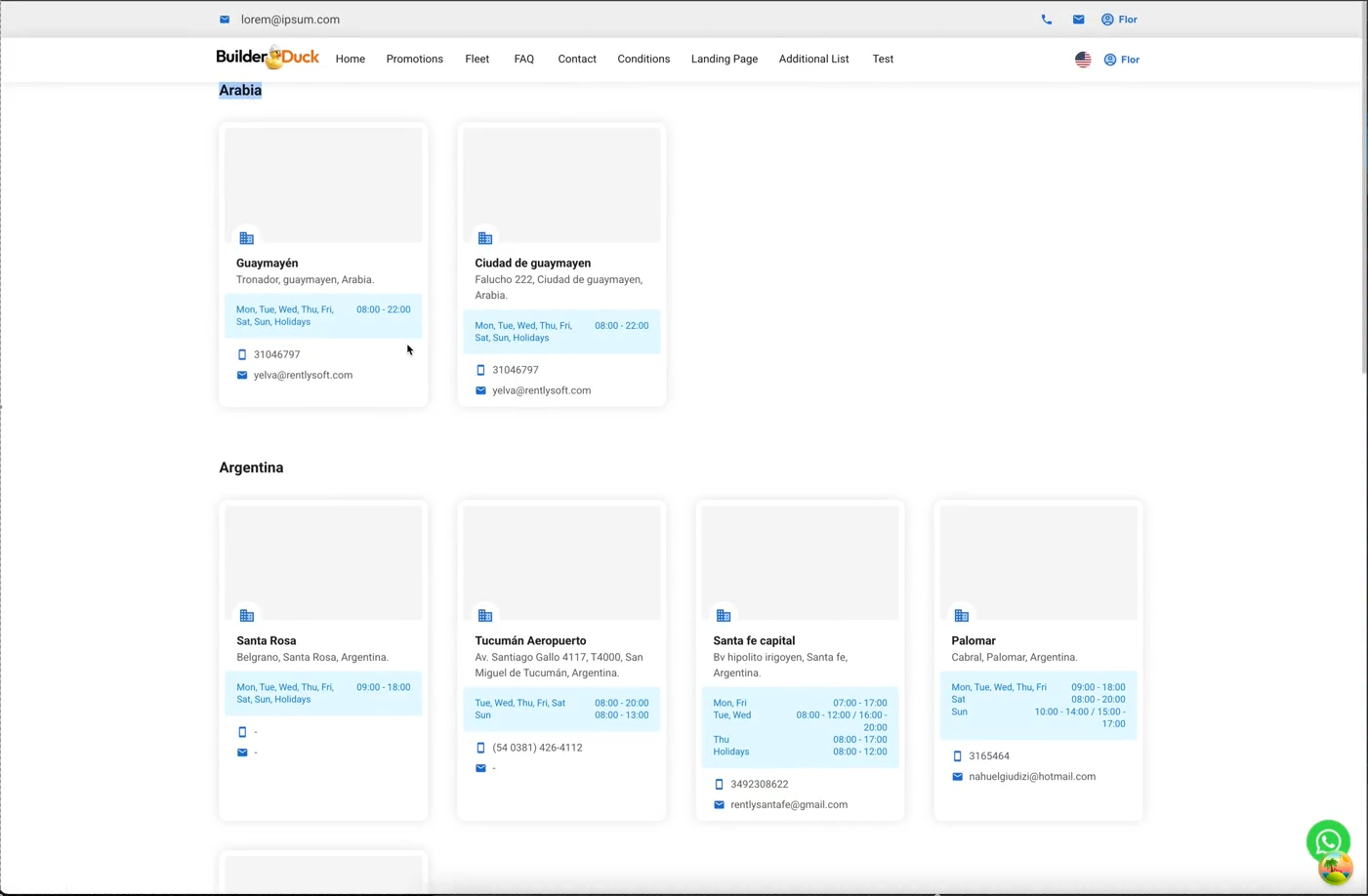Expand the Flor account menu in top bar
The width and height of the screenshot is (1368, 896).
point(1119,20)
